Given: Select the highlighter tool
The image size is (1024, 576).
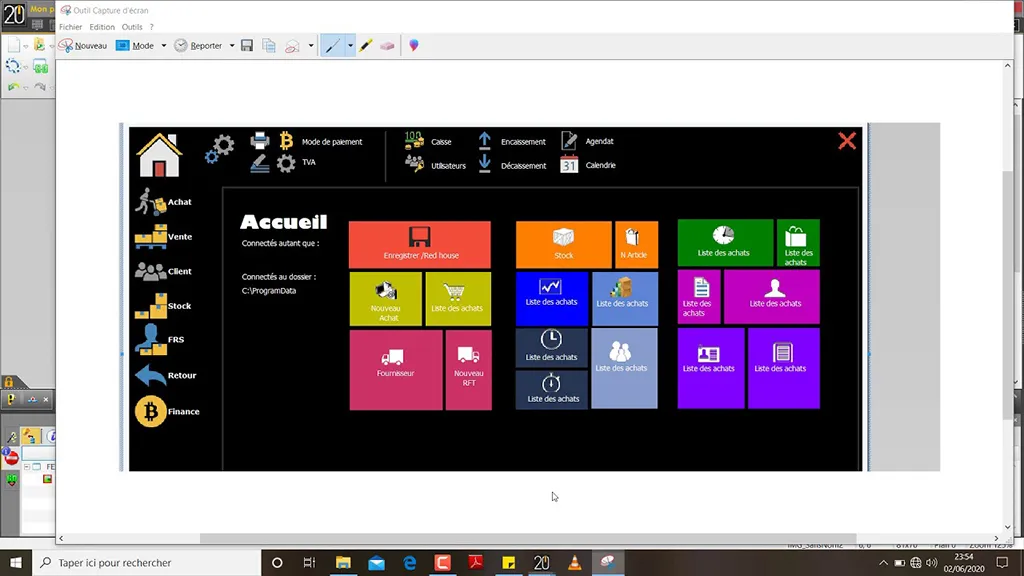Looking at the screenshot, I should tap(366, 46).
